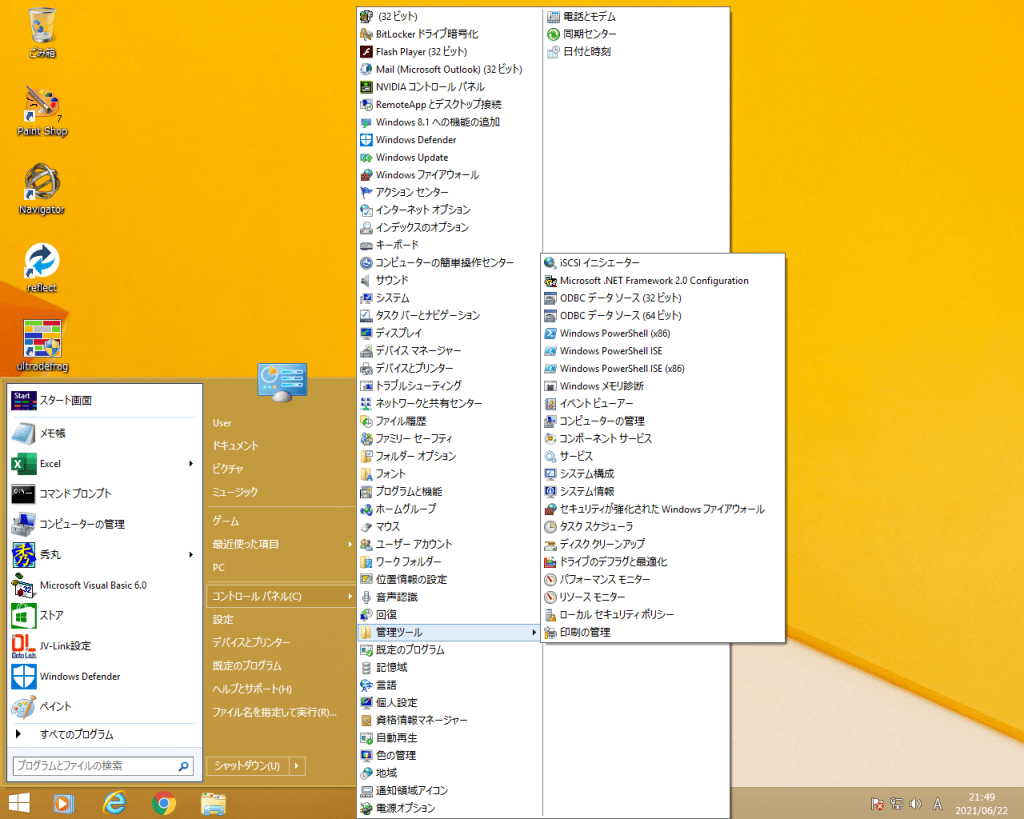Open the Paint Shop desktop shortcut
This screenshot has height=819, width=1024.
click(x=42, y=111)
